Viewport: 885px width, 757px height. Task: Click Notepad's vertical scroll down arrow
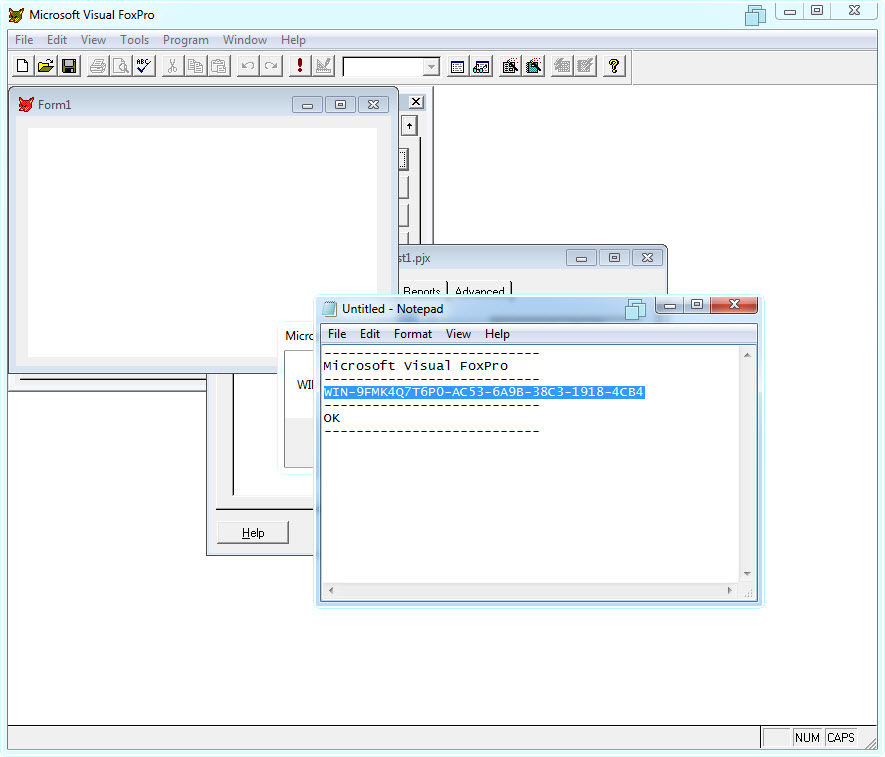(747, 574)
